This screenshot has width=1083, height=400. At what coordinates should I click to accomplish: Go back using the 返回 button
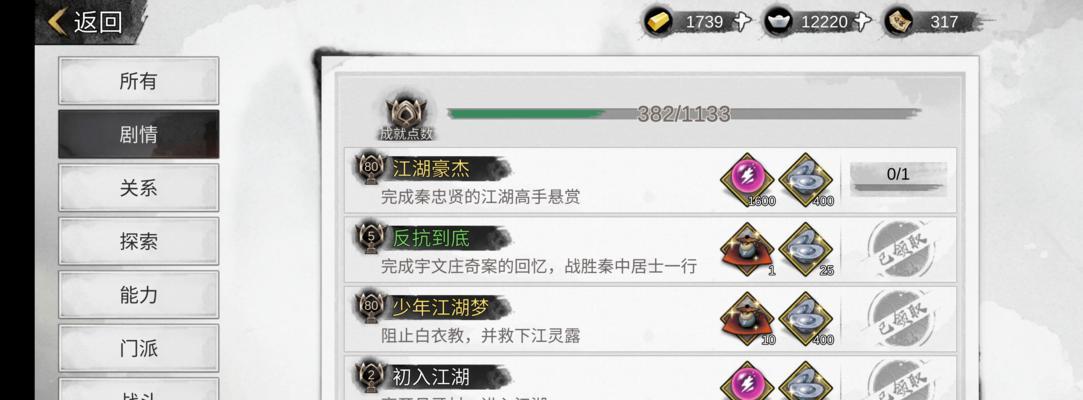86,21
